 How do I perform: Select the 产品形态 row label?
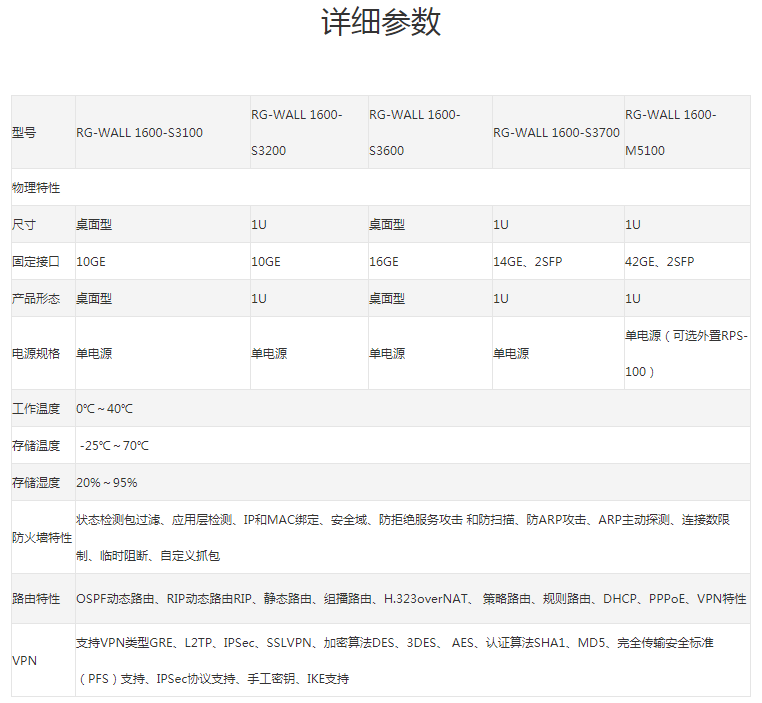tap(36, 299)
